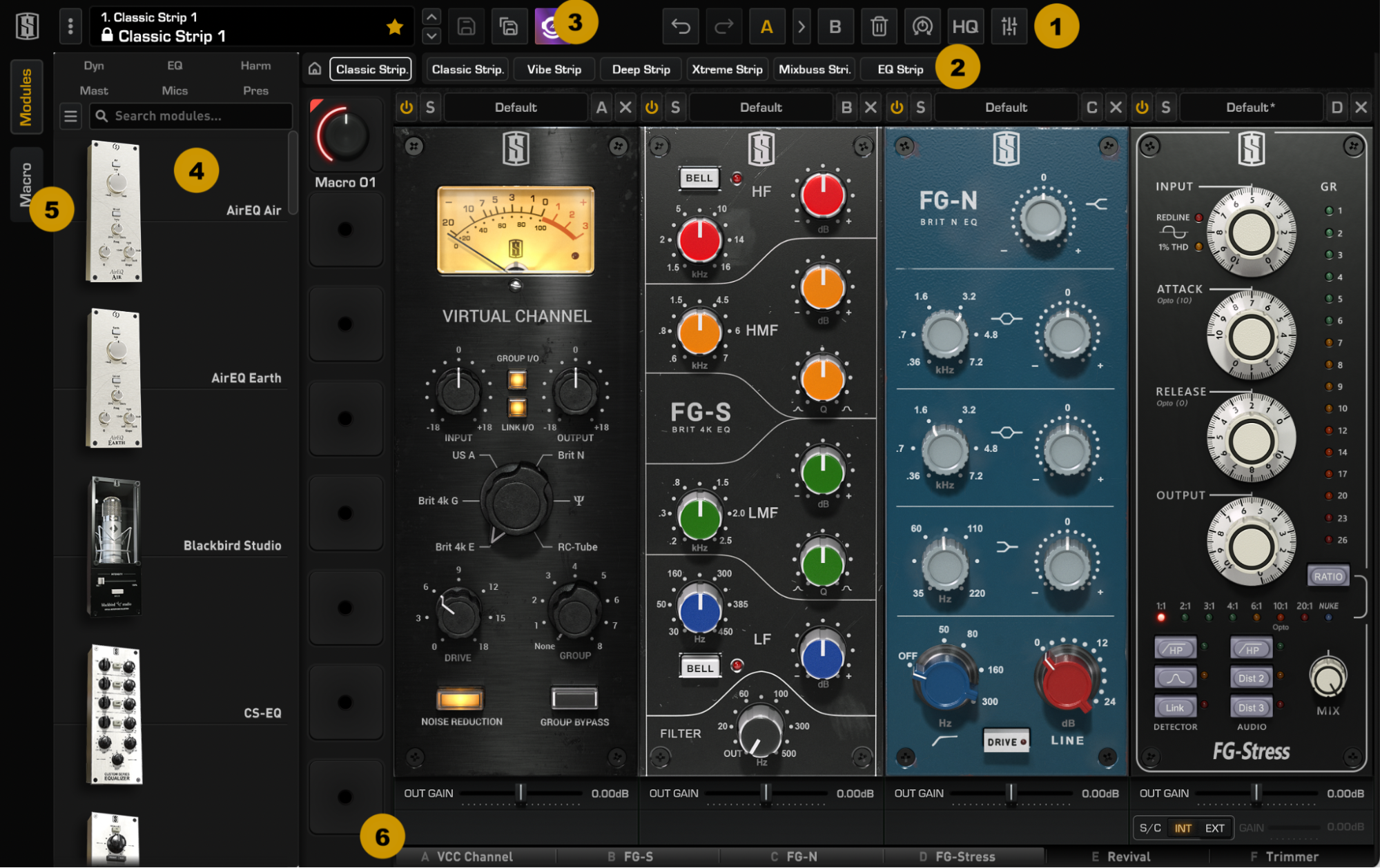
Task: Save the current preset
Action: pos(467,27)
